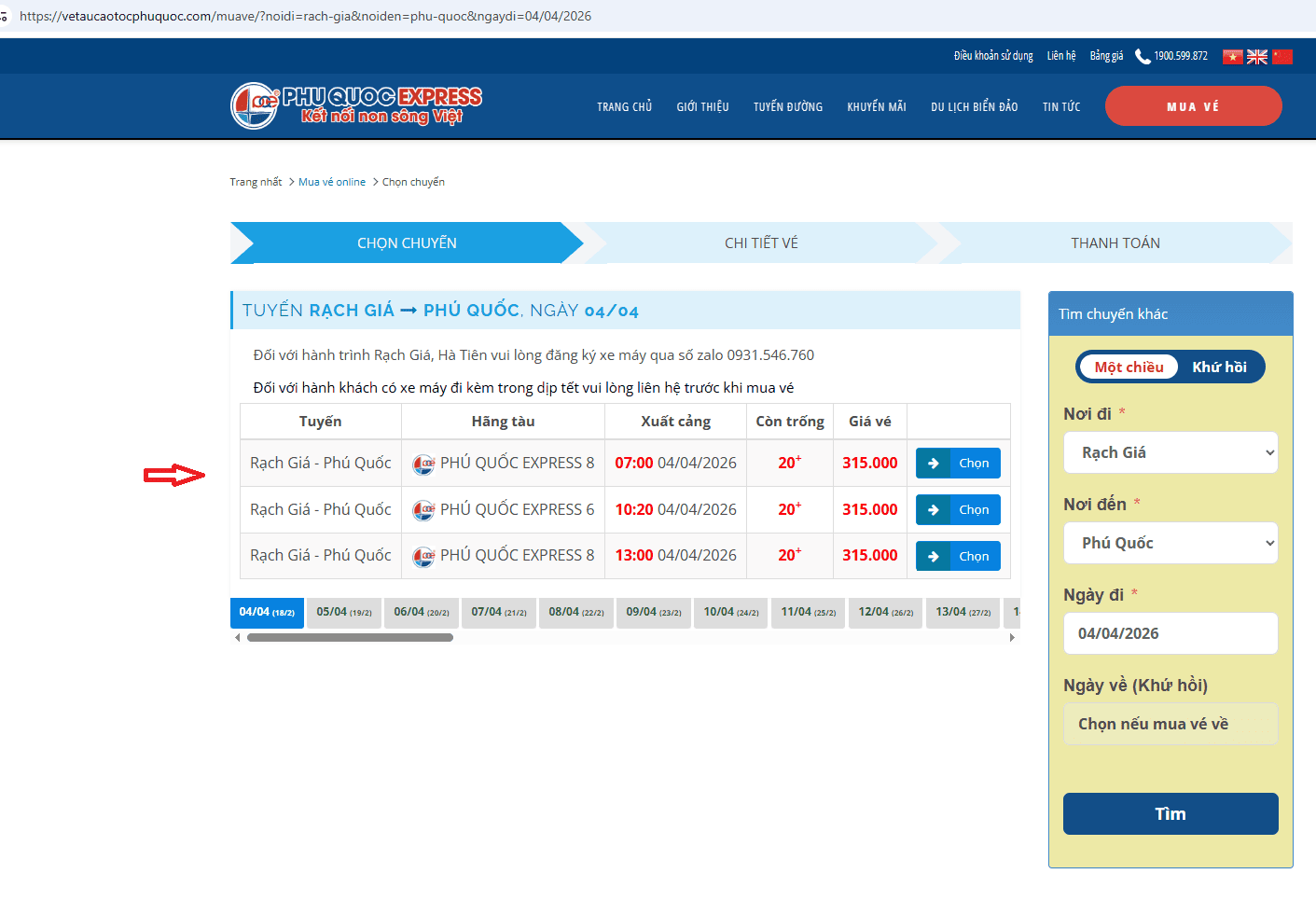Viewport: 1316px width, 901px height.
Task: Click the phone icon beside 1900.599.872
Action: [1142, 57]
